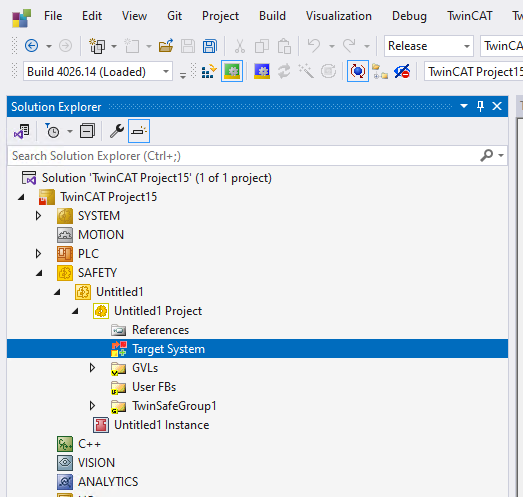Pin the Solution Explorer panel
This screenshot has width=523, height=497.
pos(480,106)
